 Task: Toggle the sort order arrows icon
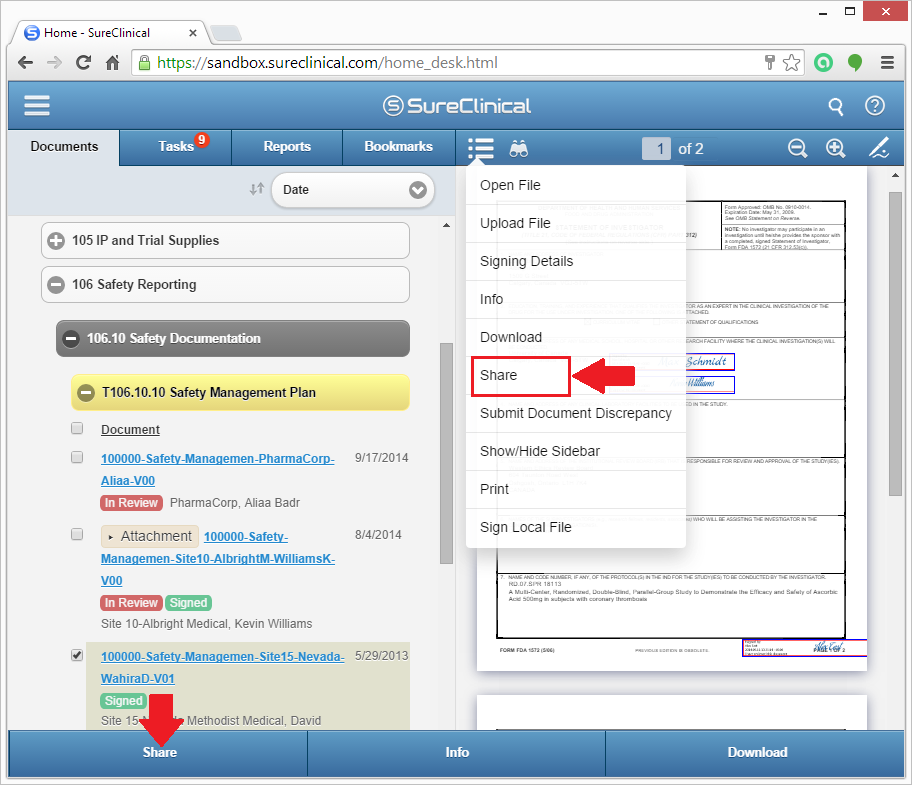(256, 189)
